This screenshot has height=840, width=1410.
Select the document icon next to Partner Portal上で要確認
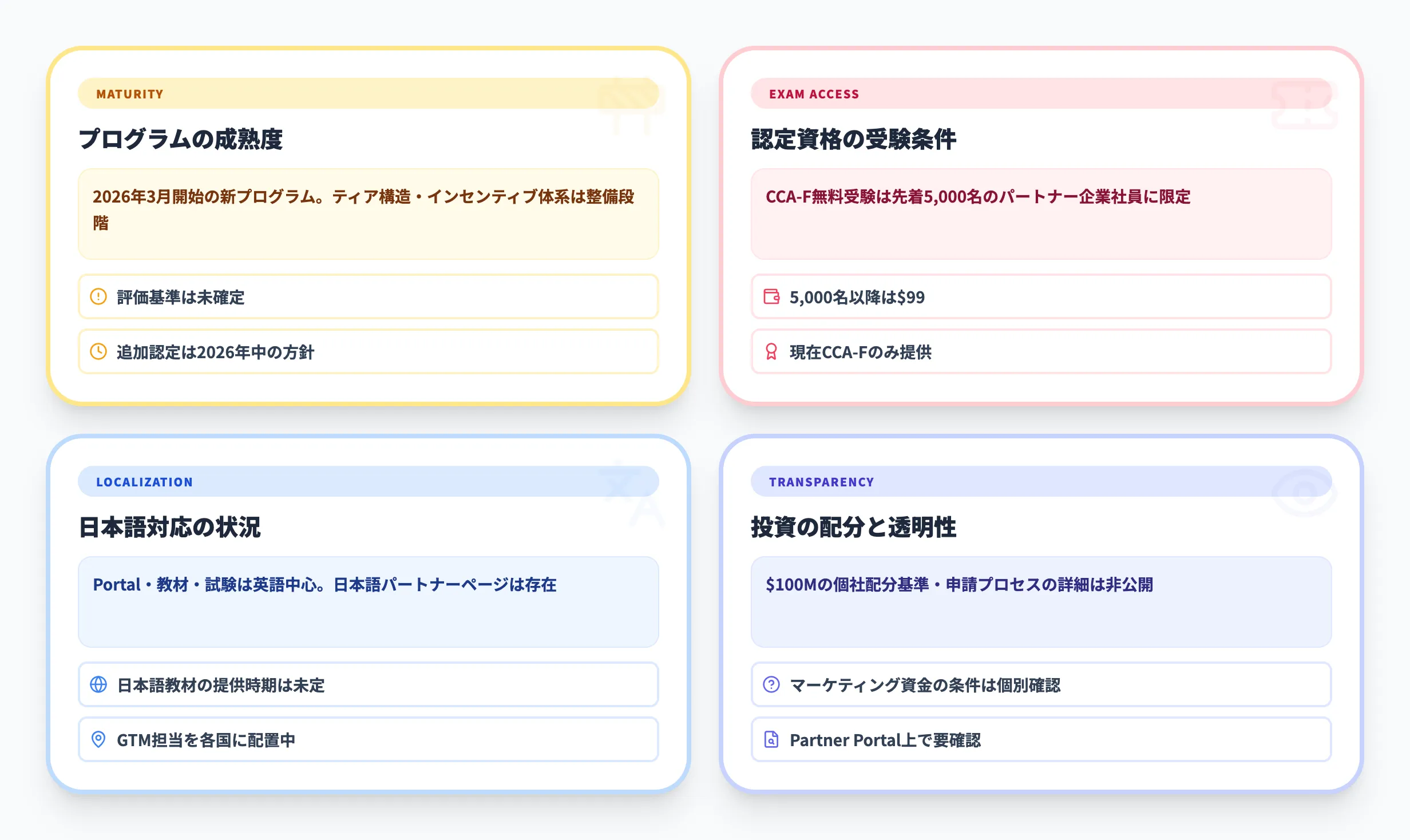coord(772,739)
